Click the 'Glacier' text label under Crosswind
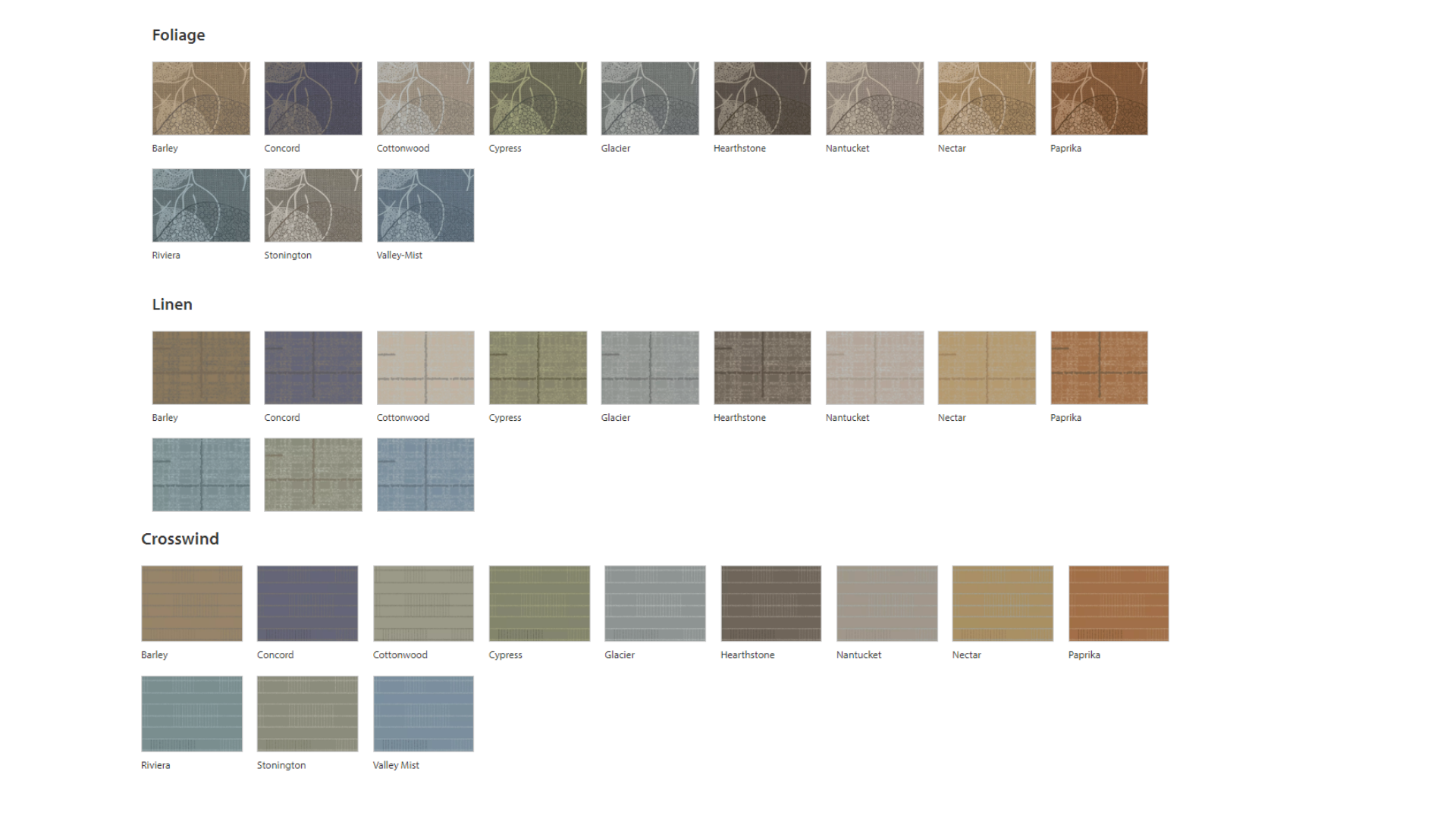Screen dimensions: 1456x819 620,655
